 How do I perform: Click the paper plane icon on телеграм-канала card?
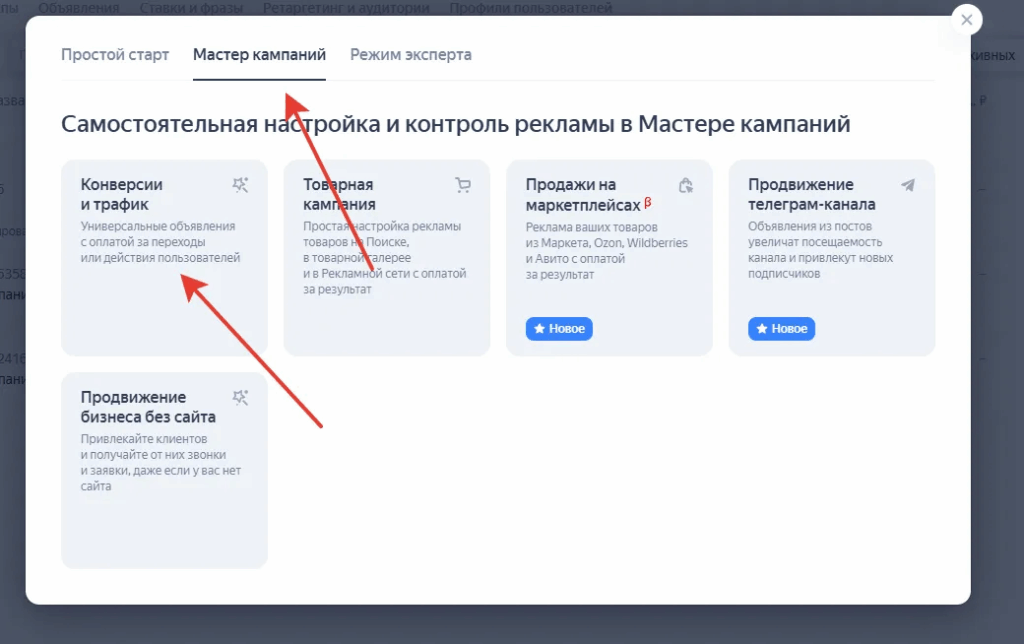coord(907,185)
